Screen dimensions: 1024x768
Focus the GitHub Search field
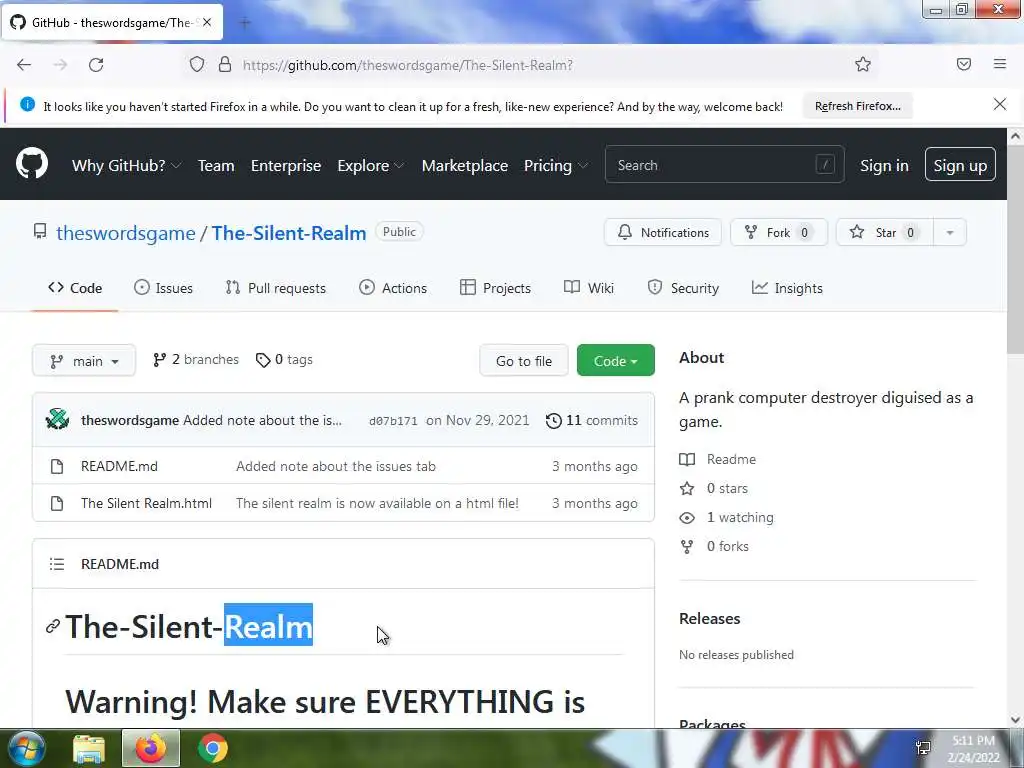click(x=725, y=165)
